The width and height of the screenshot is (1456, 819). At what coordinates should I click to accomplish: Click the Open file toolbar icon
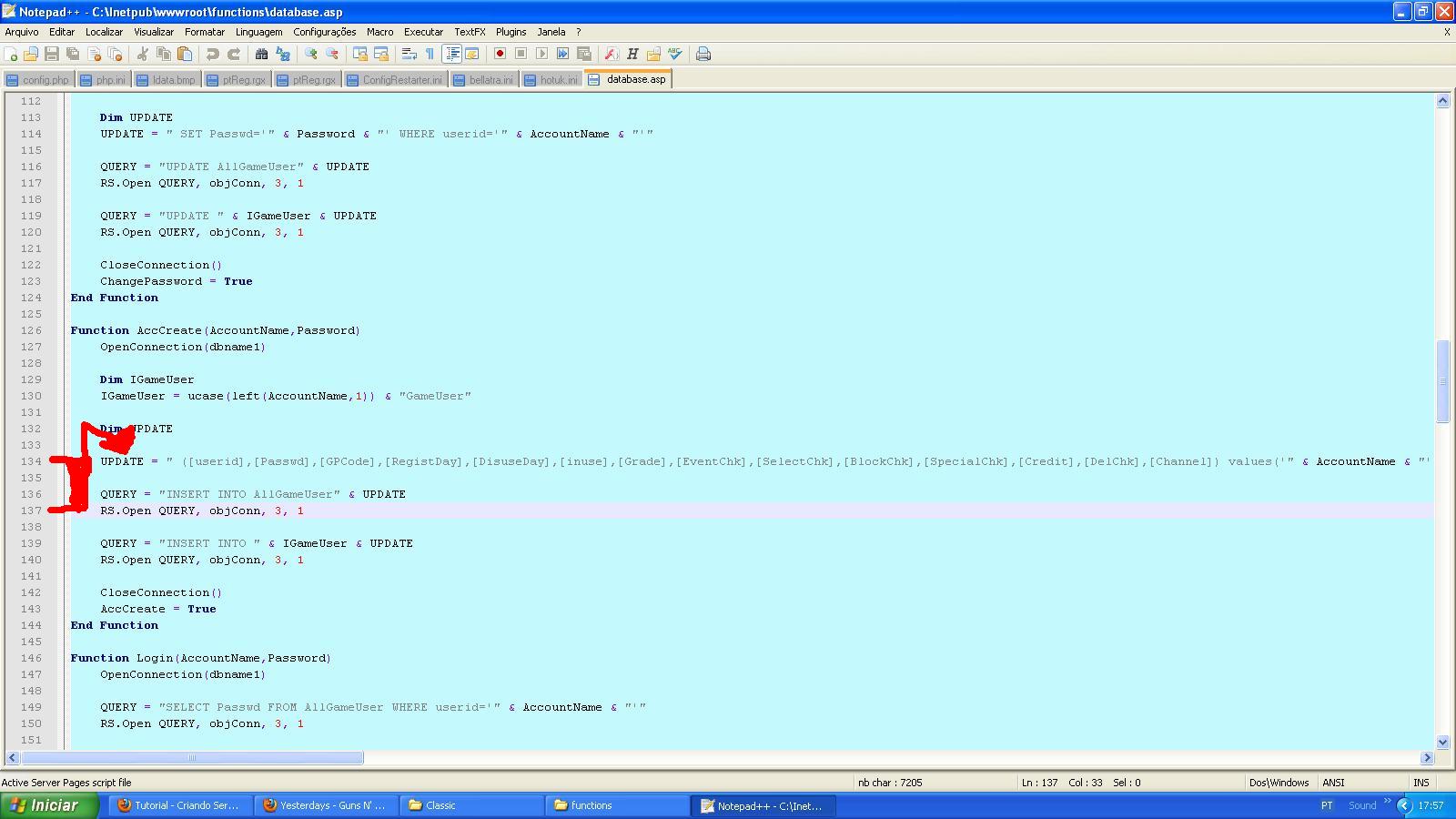(31, 54)
